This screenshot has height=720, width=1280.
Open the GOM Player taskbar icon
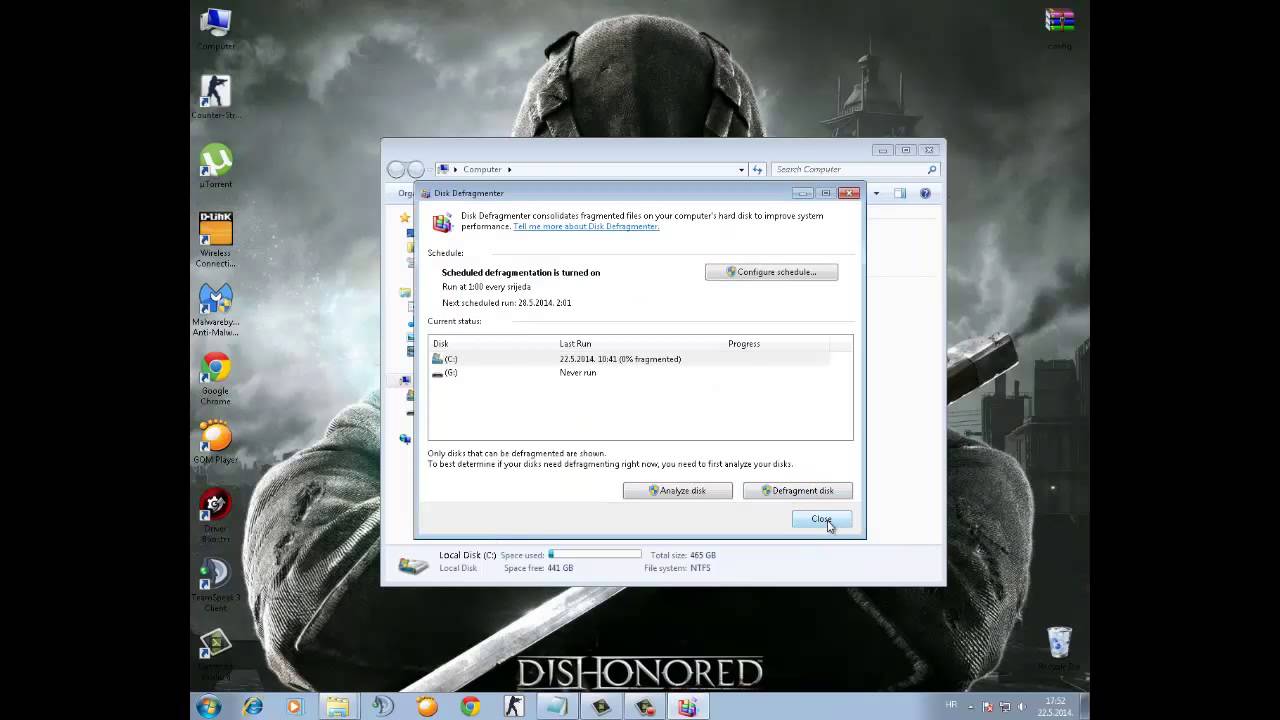(x=427, y=707)
